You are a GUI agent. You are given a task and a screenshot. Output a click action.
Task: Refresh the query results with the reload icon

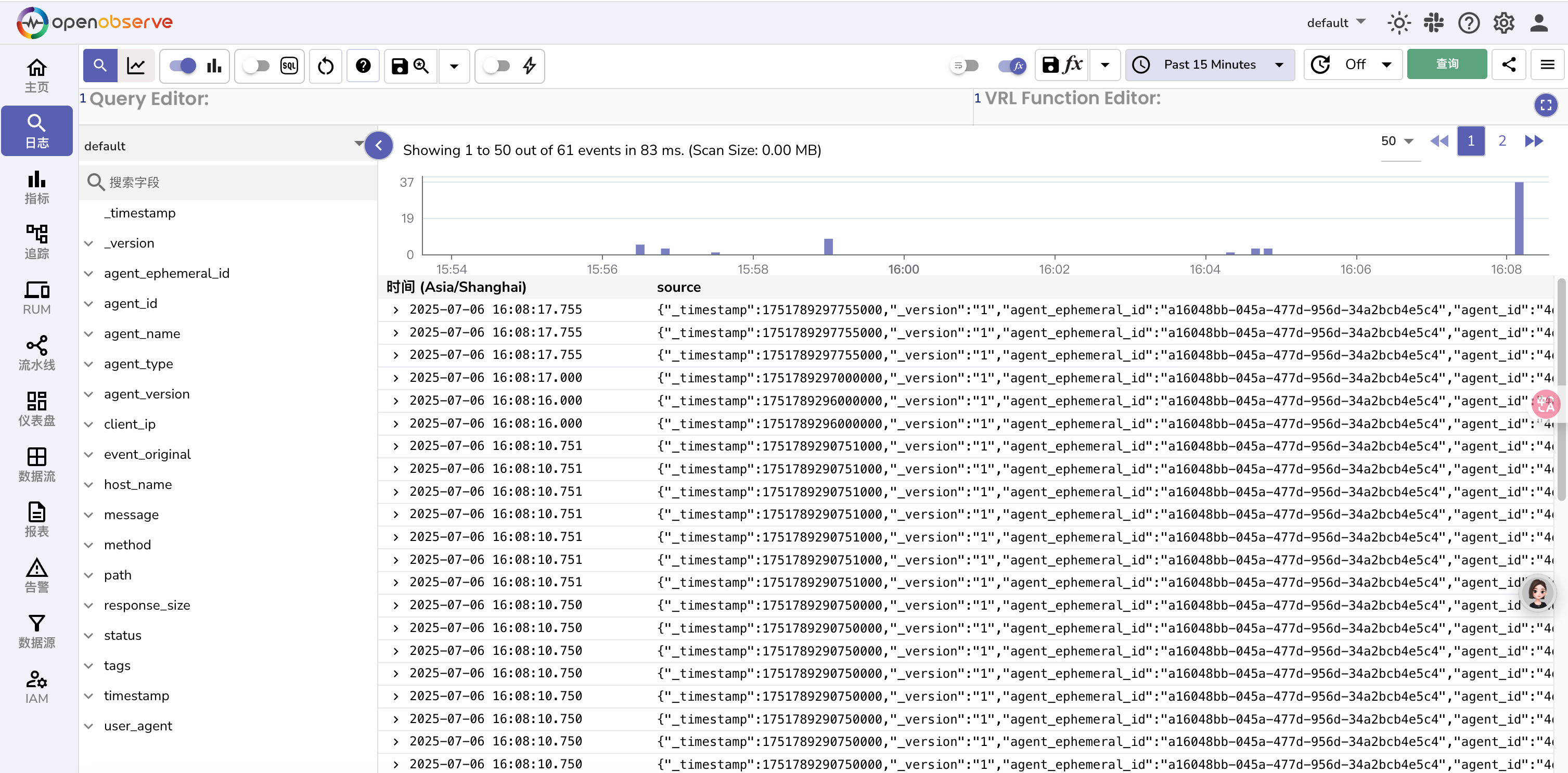pos(326,66)
